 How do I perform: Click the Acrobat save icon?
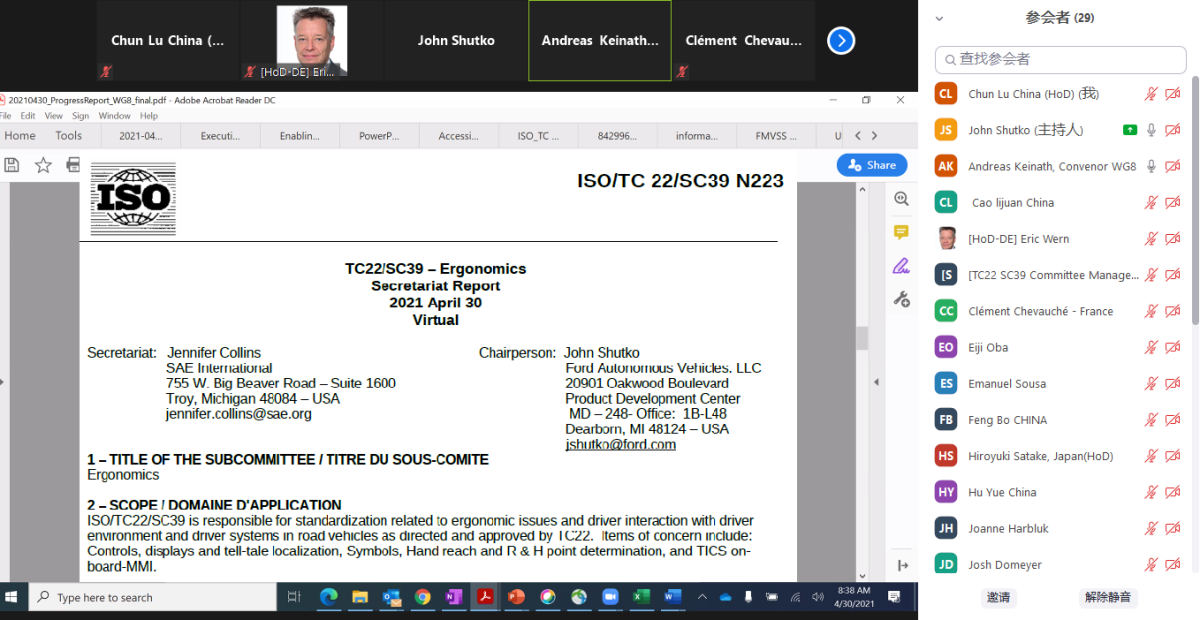(12, 165)
